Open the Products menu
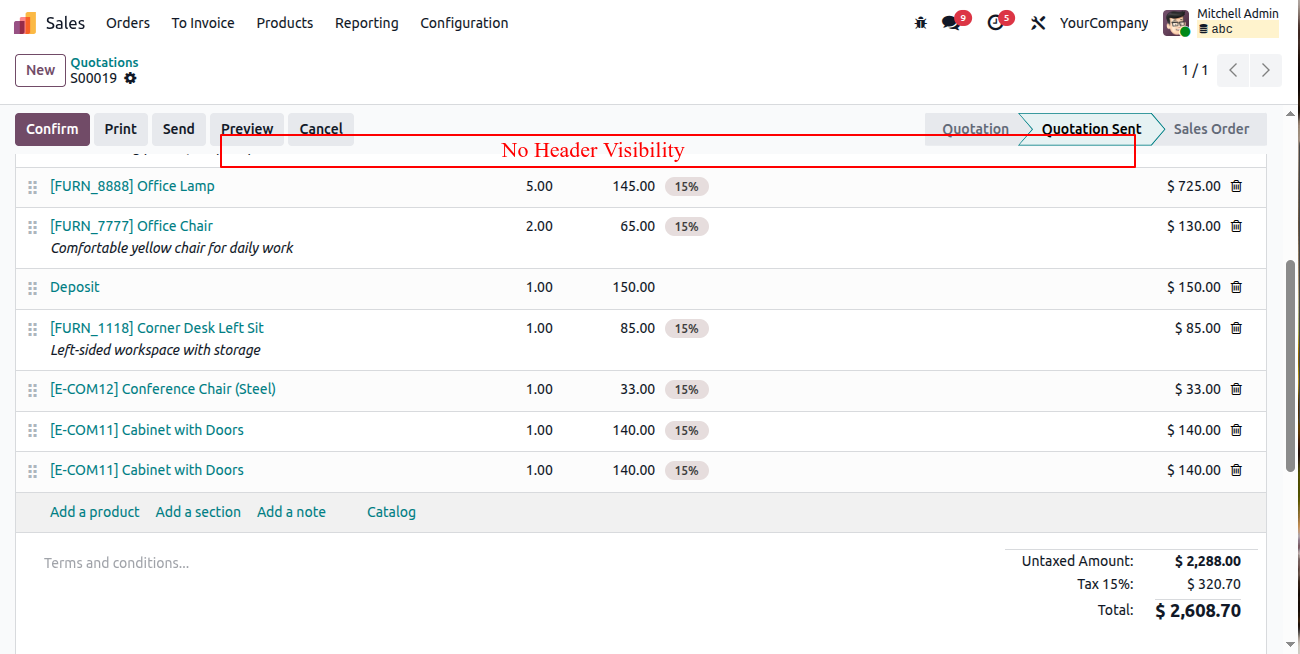The image size is (1300, 654). pos(285,22)
